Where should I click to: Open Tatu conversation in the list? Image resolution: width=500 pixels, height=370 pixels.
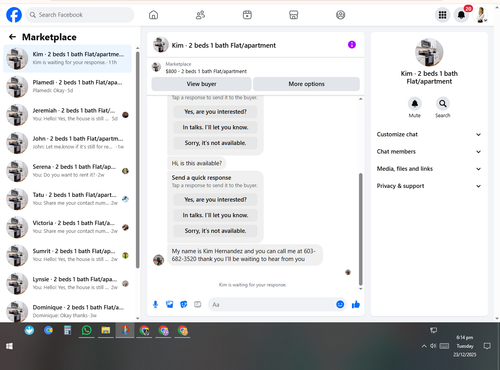[x=68, y=199]
